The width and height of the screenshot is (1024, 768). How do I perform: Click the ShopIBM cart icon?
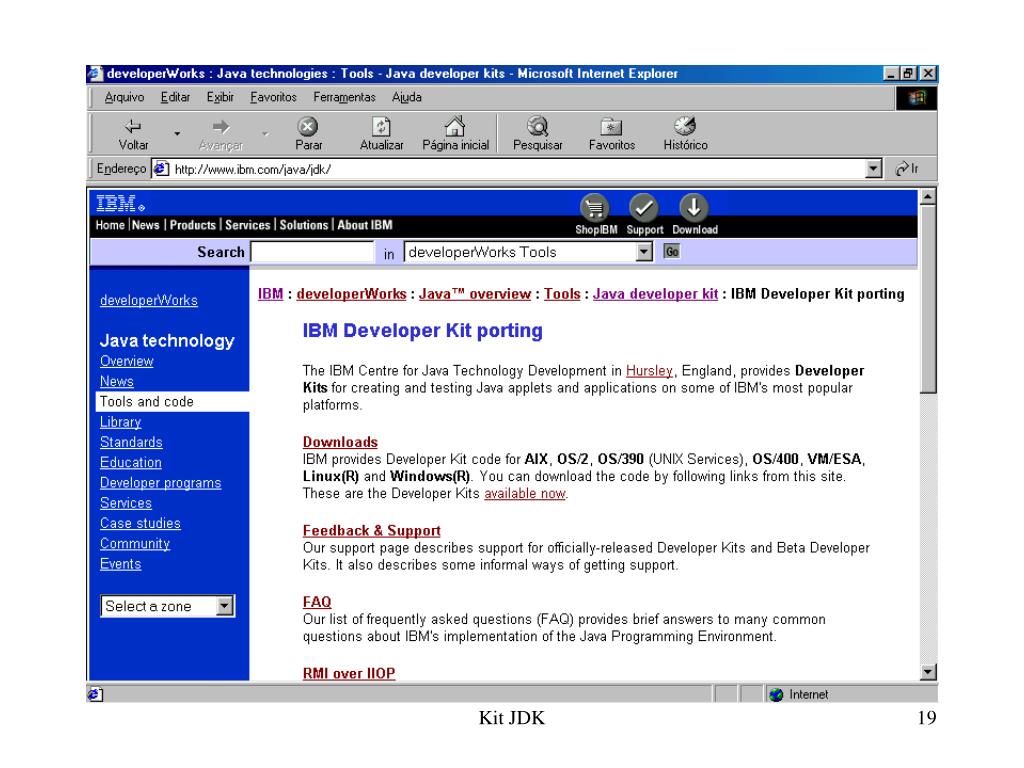click(595, 208)
